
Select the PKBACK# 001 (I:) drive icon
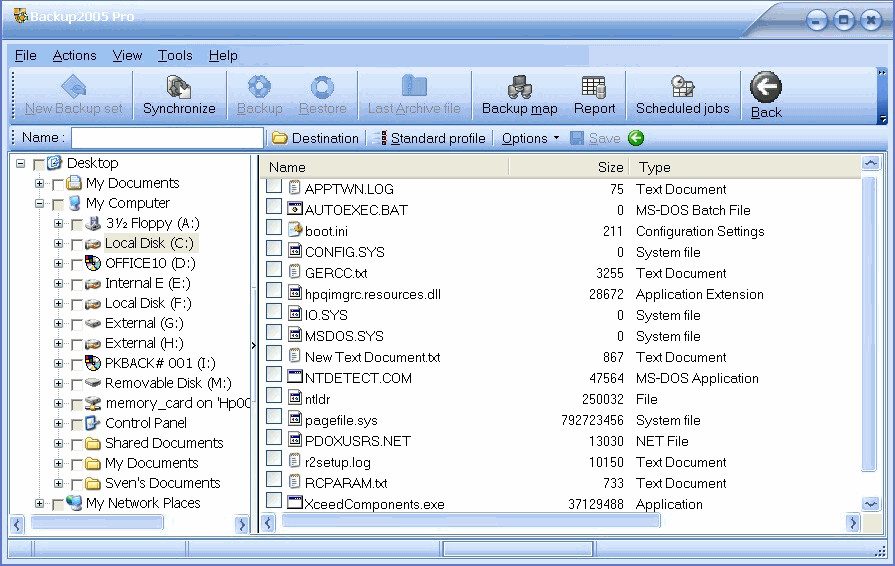[93, 363]
